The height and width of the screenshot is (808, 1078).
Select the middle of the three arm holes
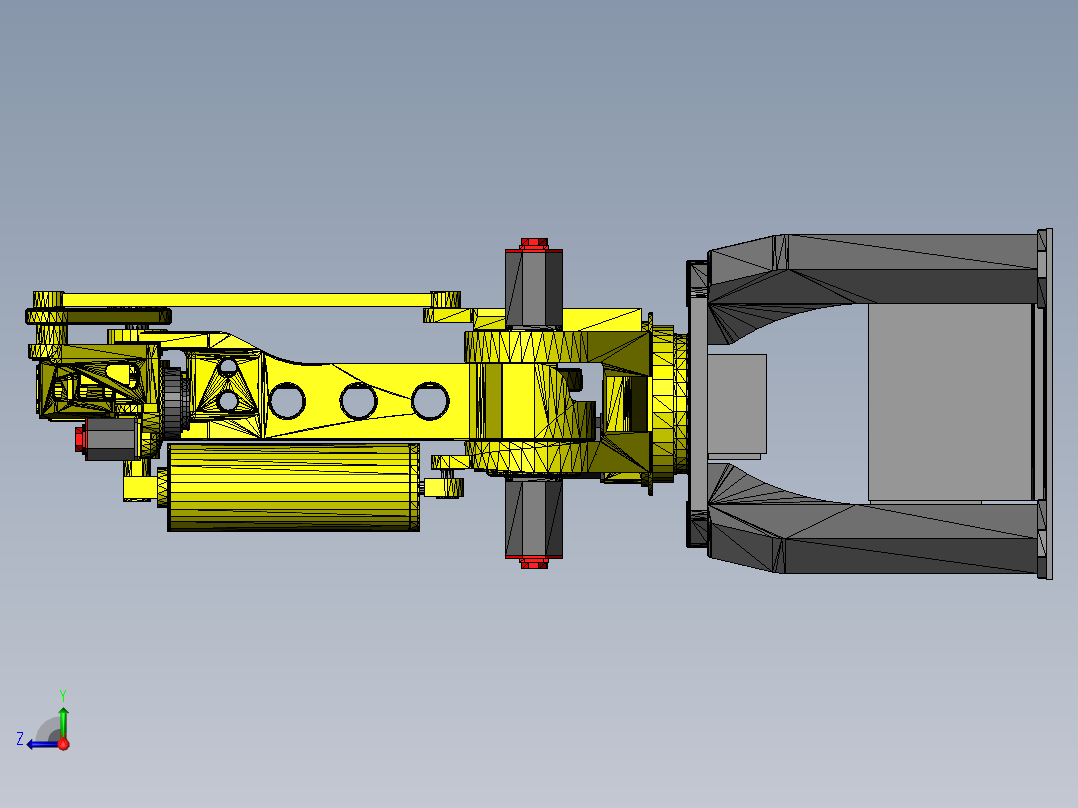click(x=358, y=401)
